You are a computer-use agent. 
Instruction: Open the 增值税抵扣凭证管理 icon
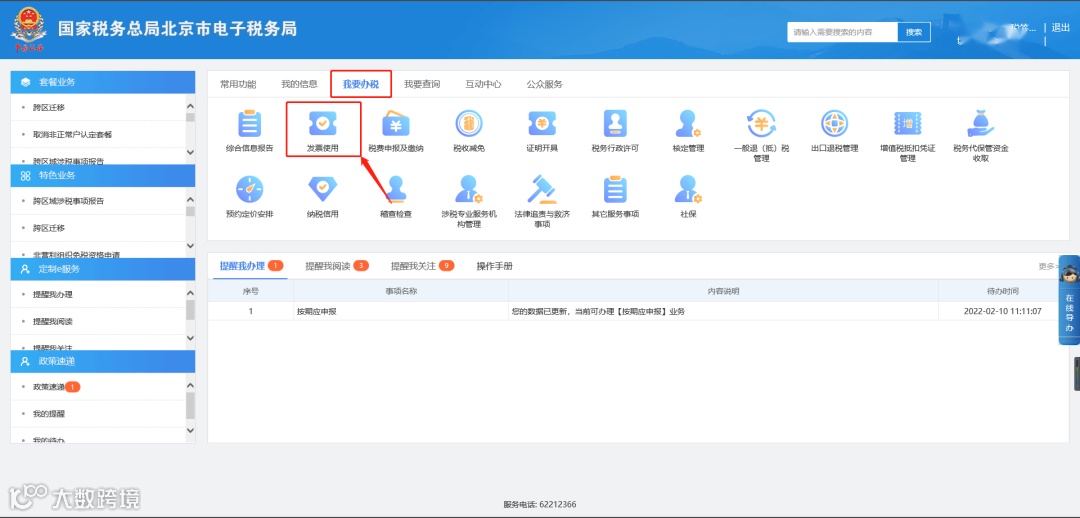(907, 124)
